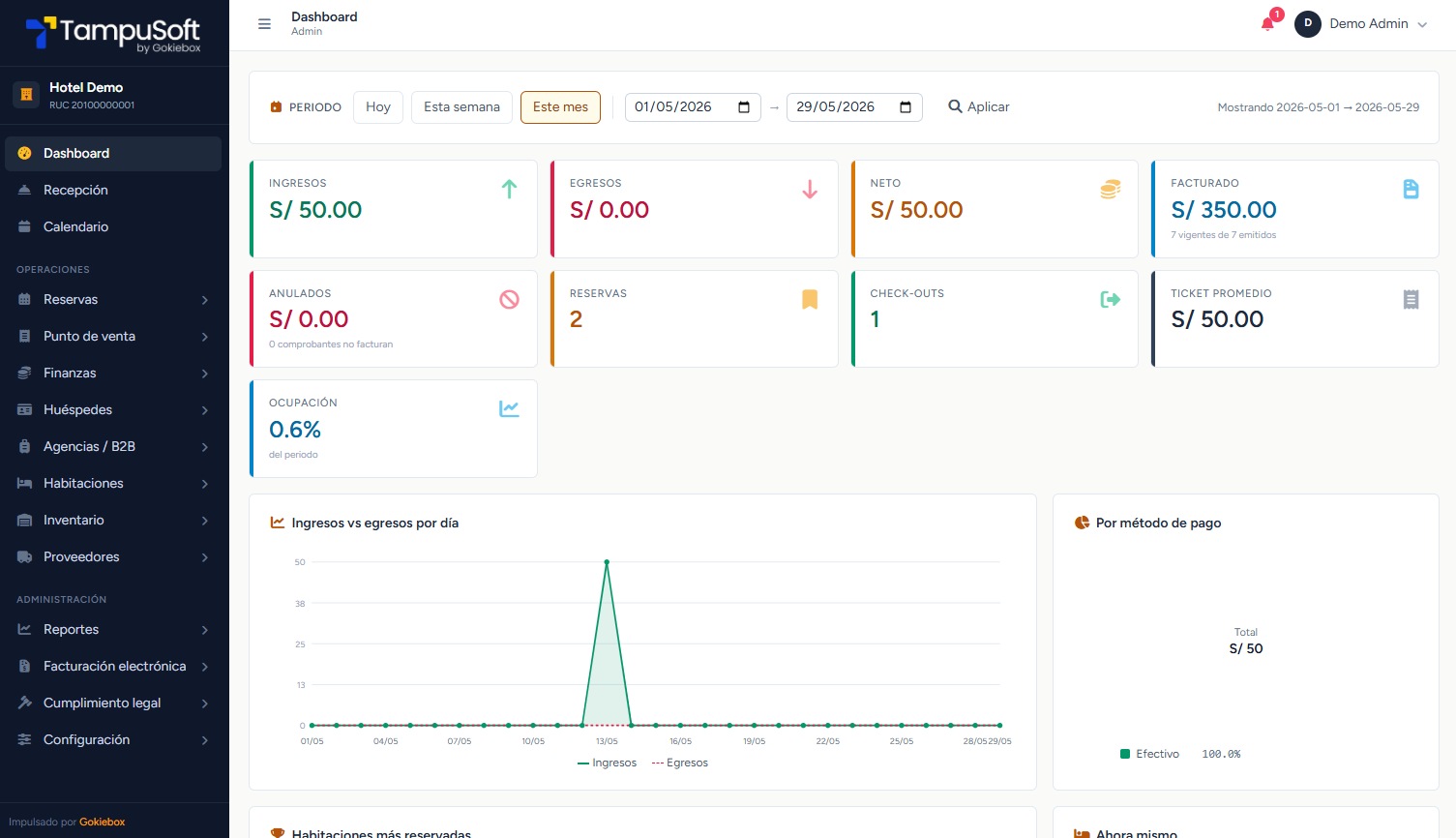This screenshot has width=1456, height=838.
Task: Click the Reservas sidebar icon
Action: (25, 299)
